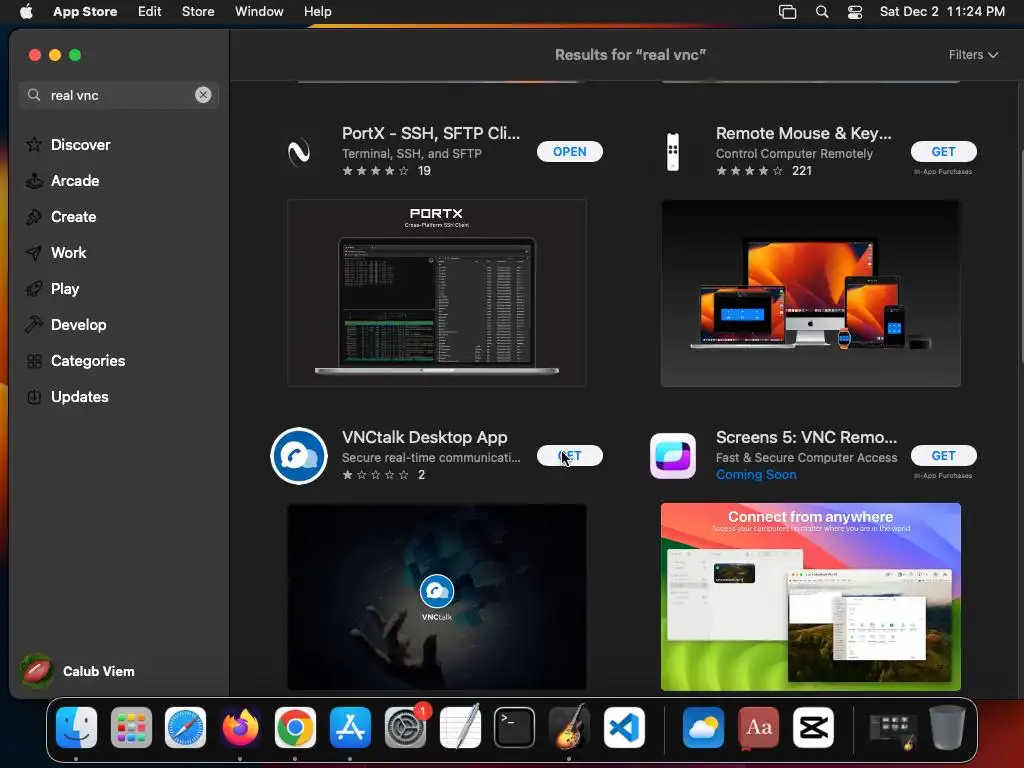View the Remote Mouse devices screenshot
This screenshot has width=1024, height=768.
pos(810,293)
